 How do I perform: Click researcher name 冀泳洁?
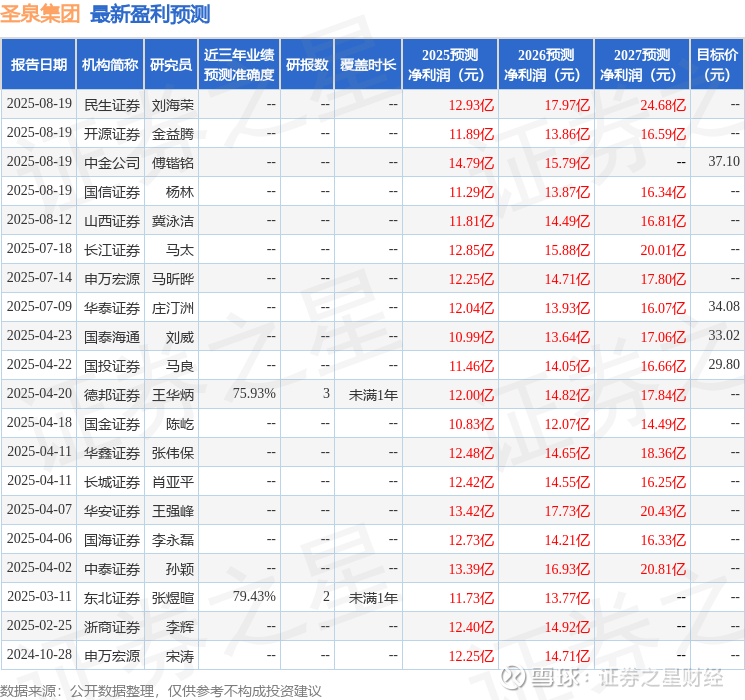click(173, 221)
